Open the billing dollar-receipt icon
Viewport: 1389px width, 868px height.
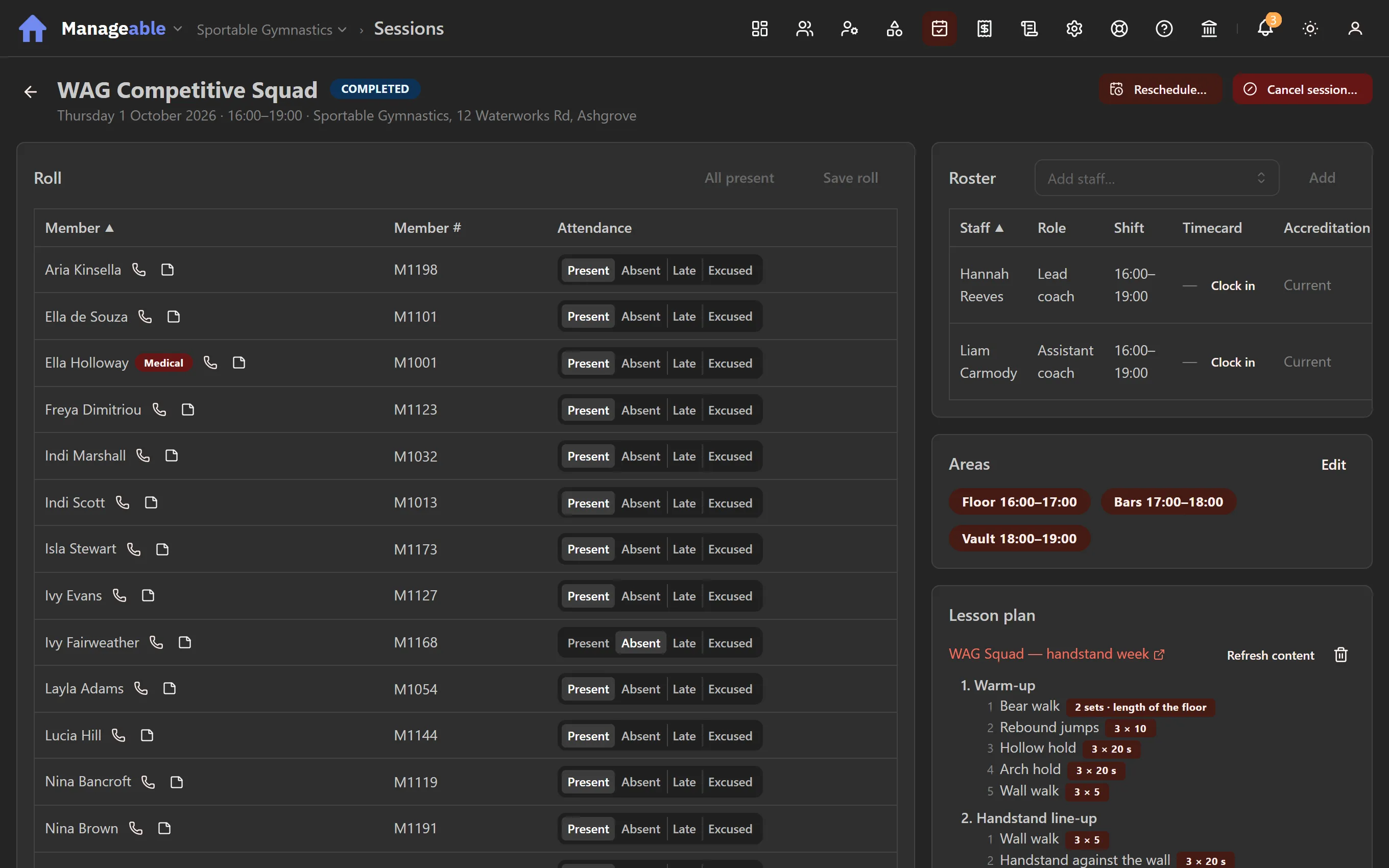[985, 29]
